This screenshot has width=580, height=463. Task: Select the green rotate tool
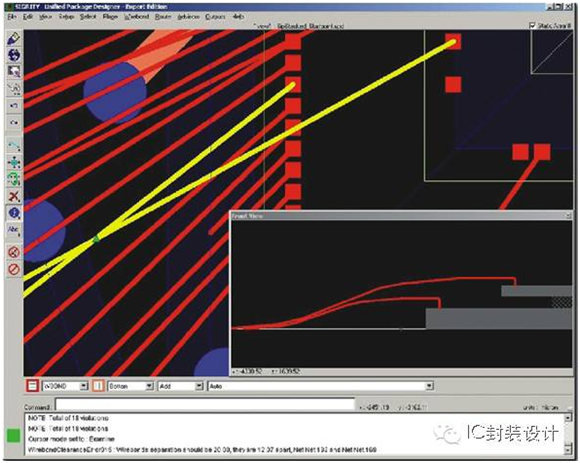pyautogui.click(x=14, y=179)
